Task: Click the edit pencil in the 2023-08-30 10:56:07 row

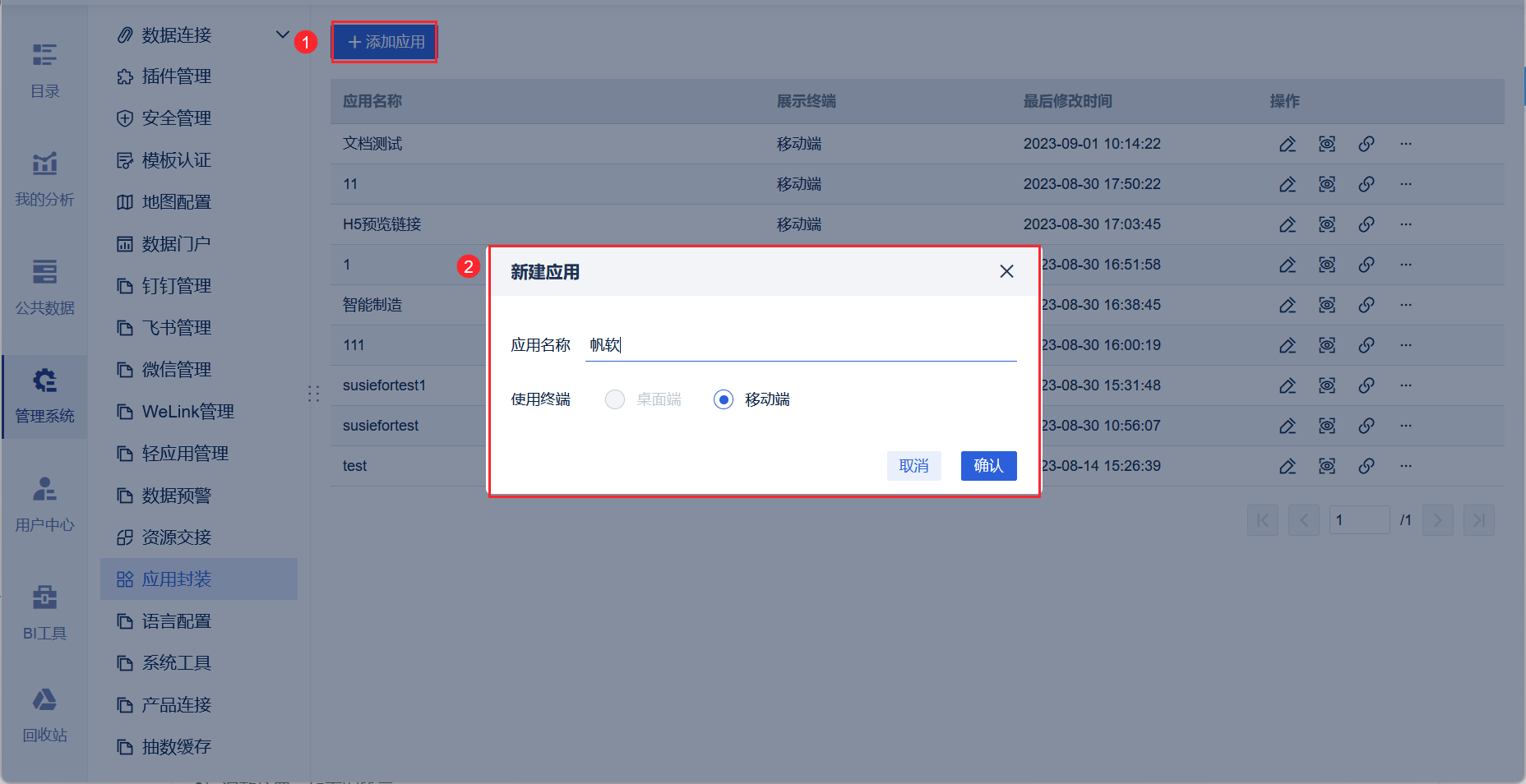Action: (x=1288, y=426)
